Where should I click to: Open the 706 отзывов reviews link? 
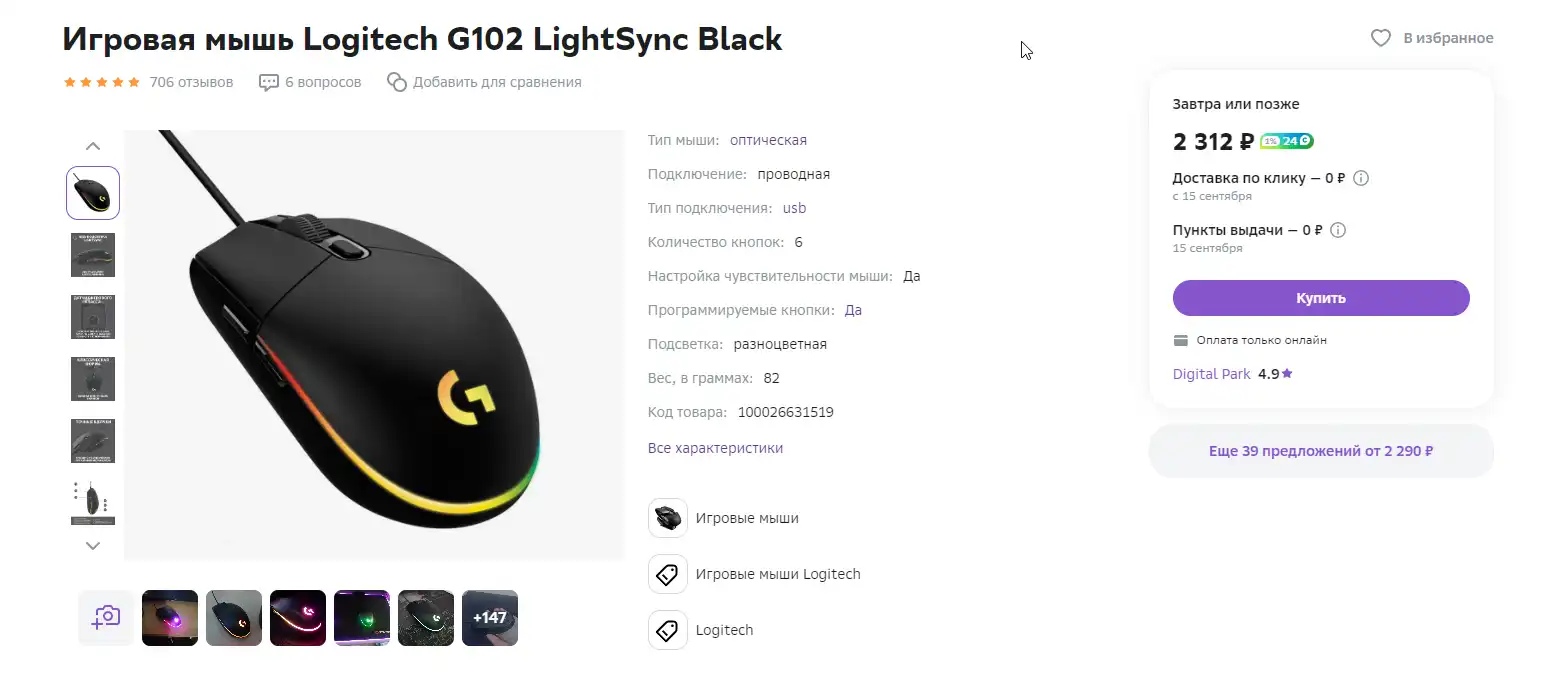pyautogui.click(x=191, y=82)
